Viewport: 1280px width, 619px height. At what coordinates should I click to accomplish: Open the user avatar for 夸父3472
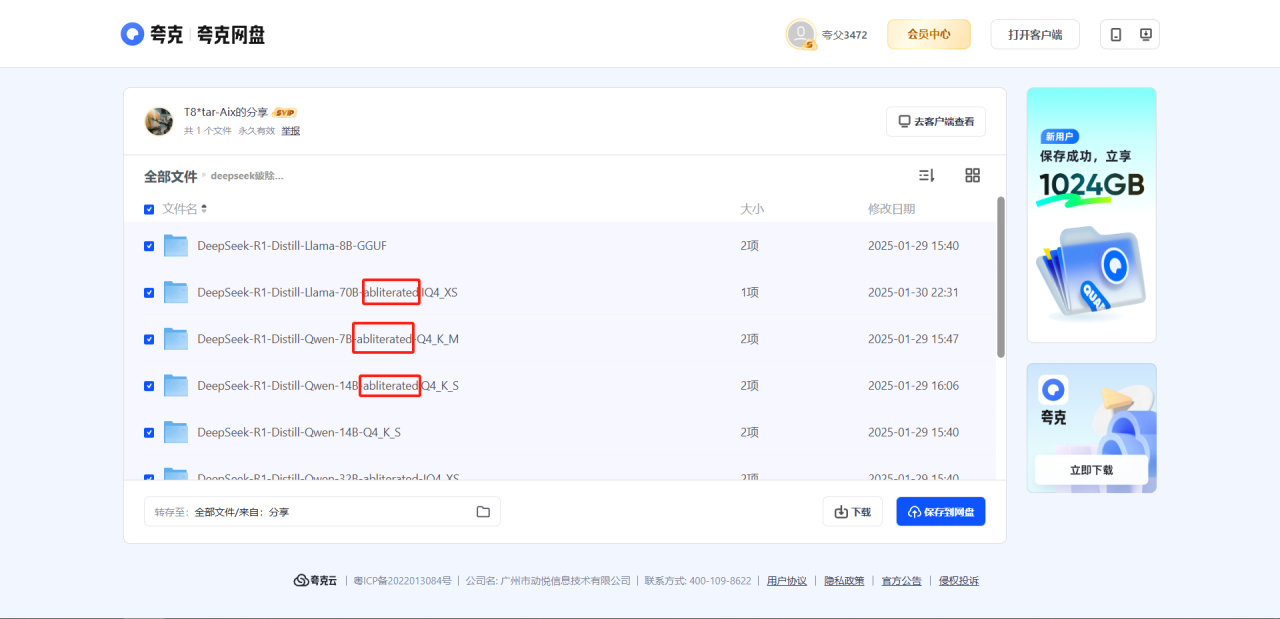pos(801,34)
